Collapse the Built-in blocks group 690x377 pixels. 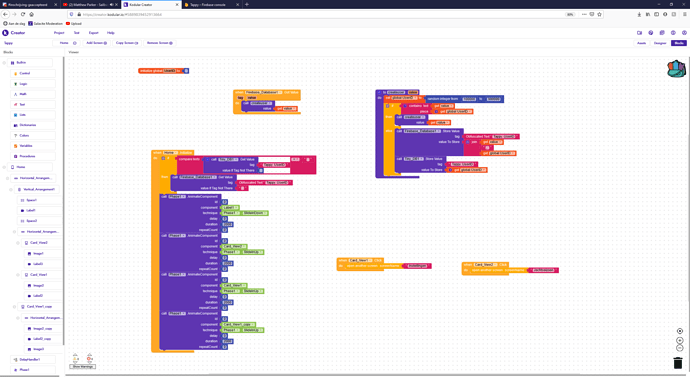[x=4, y=62]
